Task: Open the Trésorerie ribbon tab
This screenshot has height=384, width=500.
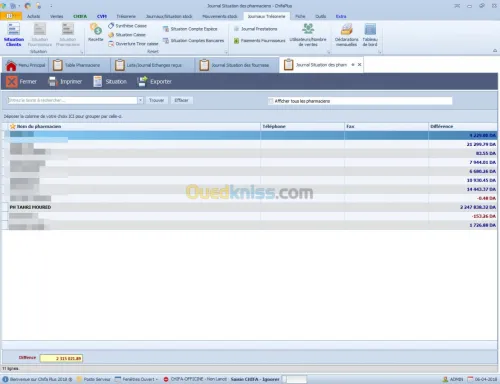Action: pos(126,16)
